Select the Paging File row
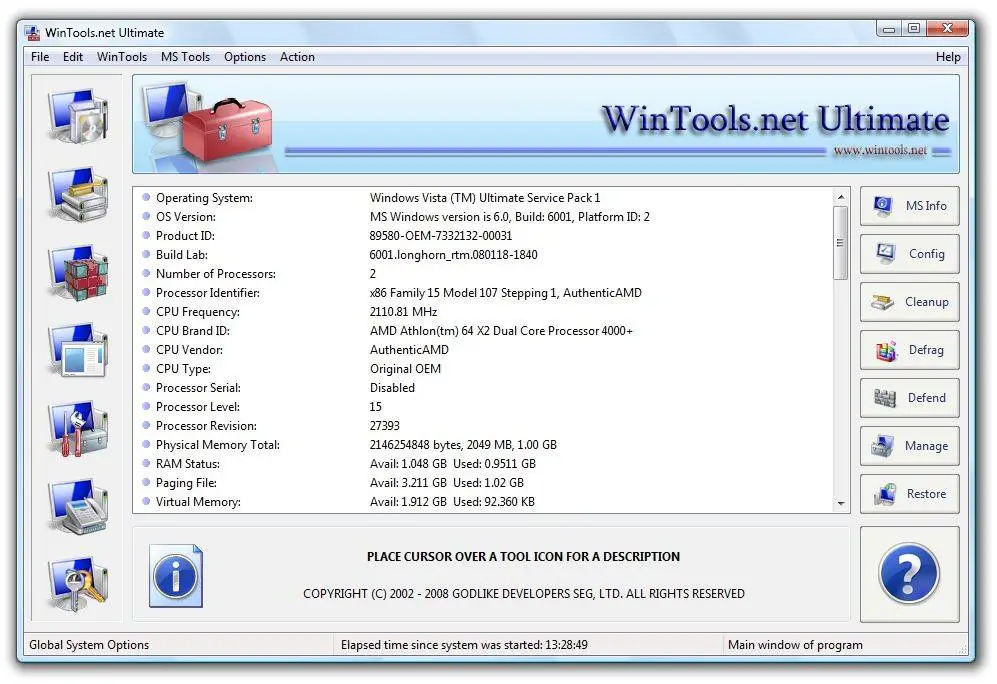This screenshot has height=684, width=997. pos(483,483)
